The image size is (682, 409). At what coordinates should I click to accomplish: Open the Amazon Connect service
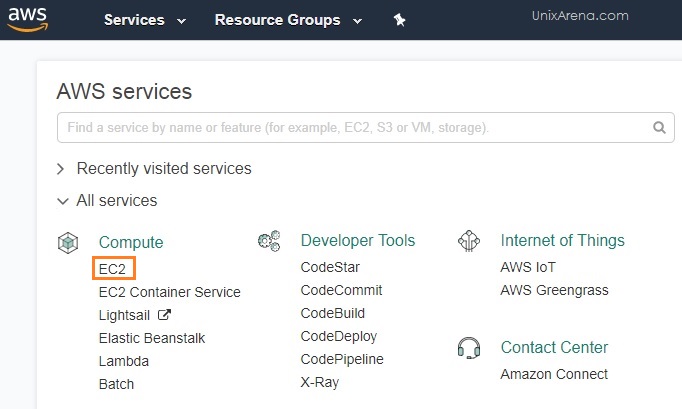(554, 374)
